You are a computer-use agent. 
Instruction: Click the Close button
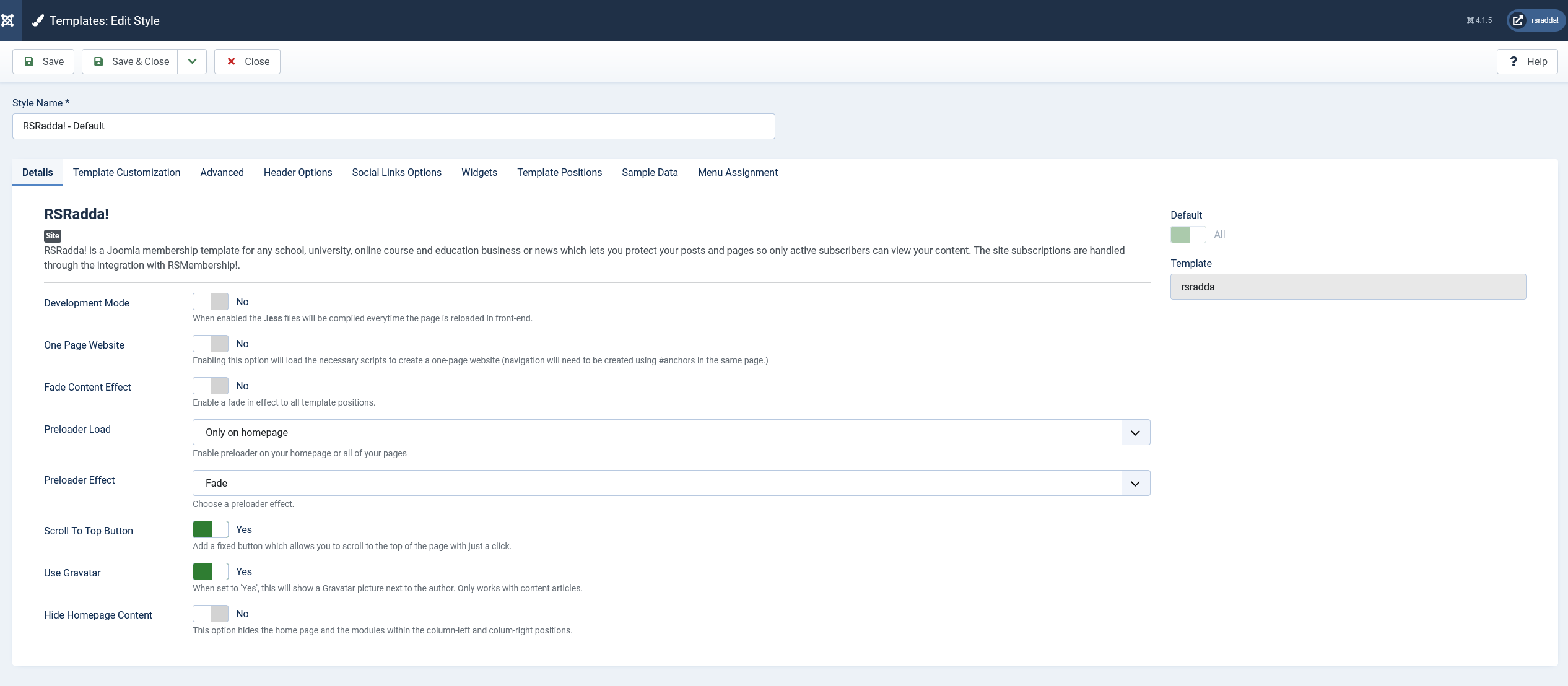247,61
